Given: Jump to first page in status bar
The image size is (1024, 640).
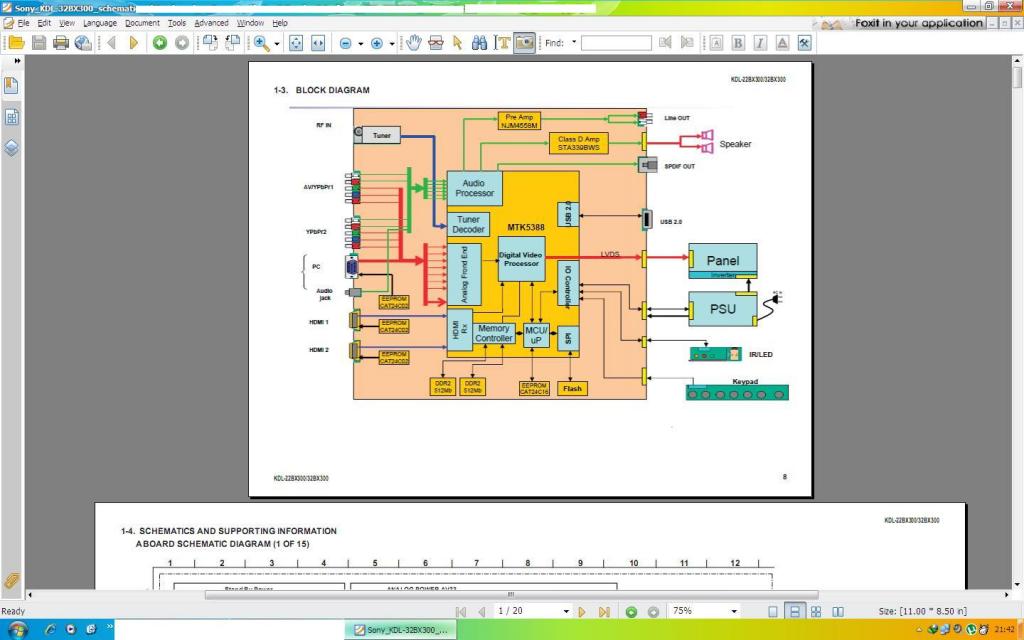Looking at the screenshot, I should coord(460,612).
